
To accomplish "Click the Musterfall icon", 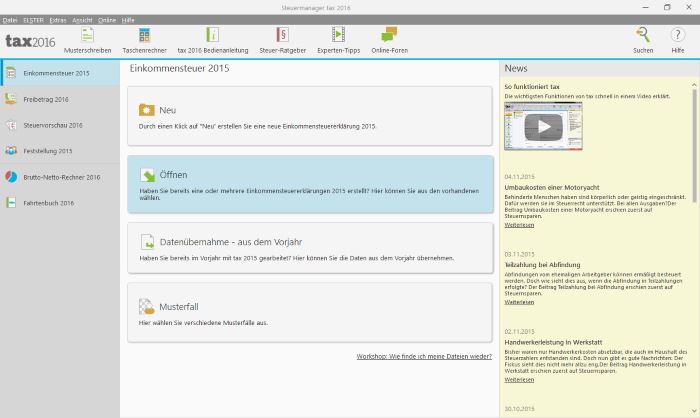I will (x=146, y=306).
